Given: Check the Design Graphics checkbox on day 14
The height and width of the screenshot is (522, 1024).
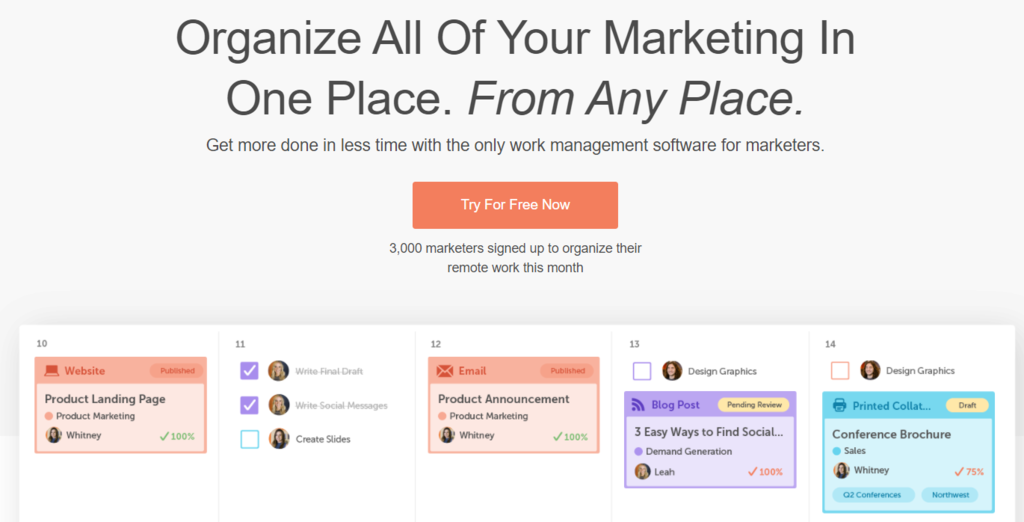Looking at the screenshot, I should click(x=840, y=371).
